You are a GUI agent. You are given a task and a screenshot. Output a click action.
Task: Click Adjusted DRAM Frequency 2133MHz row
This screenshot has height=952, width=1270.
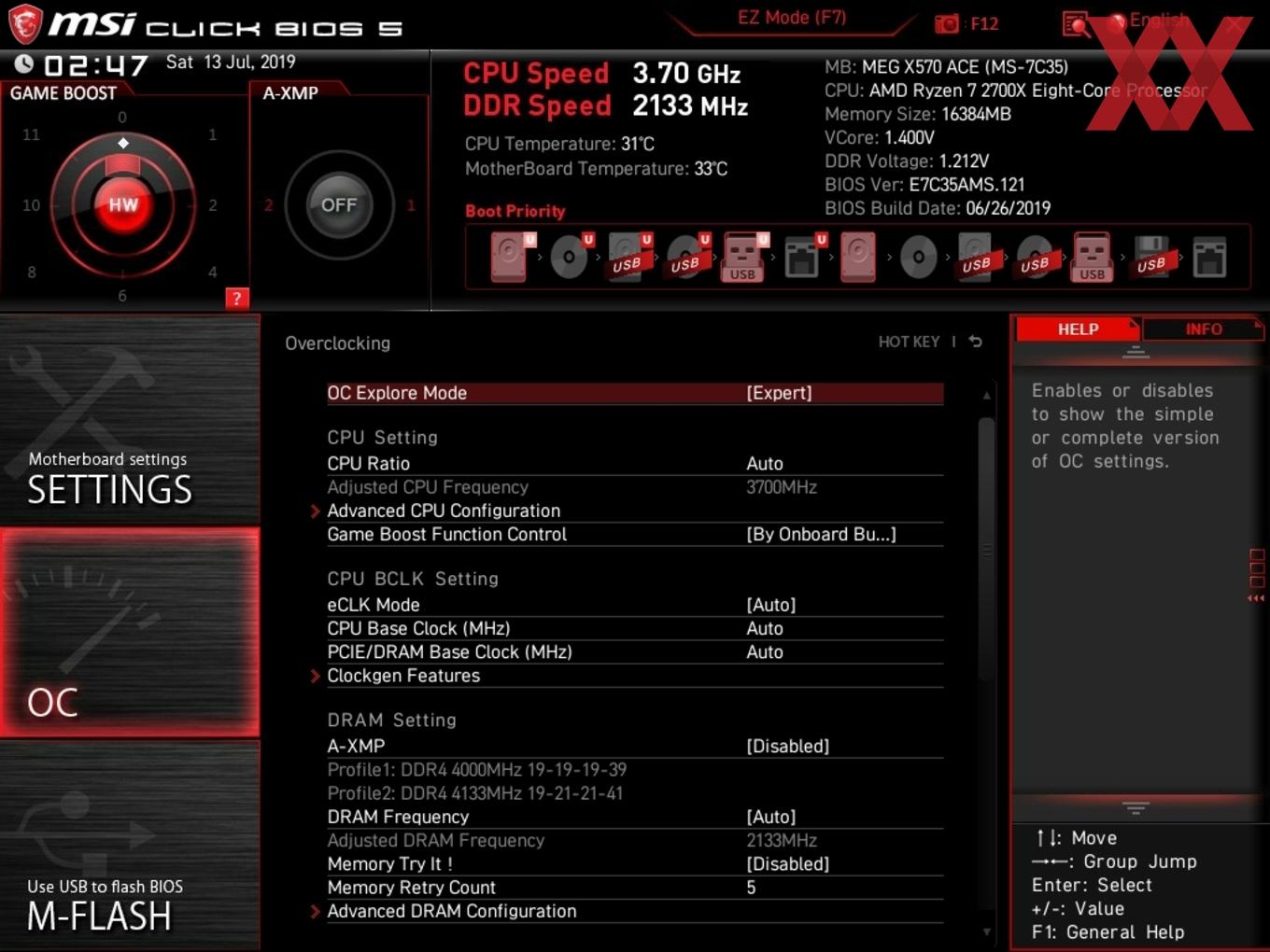[x=635, y=841]
